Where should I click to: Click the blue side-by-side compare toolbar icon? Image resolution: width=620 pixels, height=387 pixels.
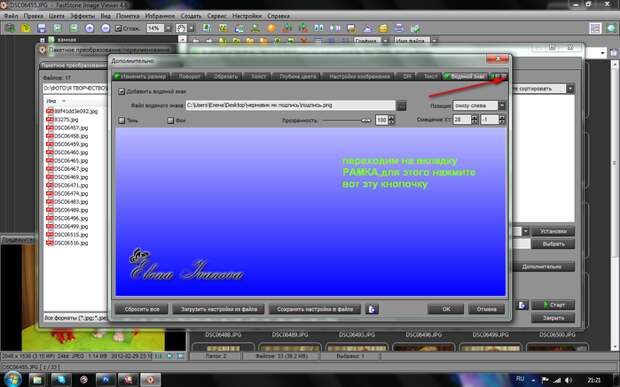point(319,28)
